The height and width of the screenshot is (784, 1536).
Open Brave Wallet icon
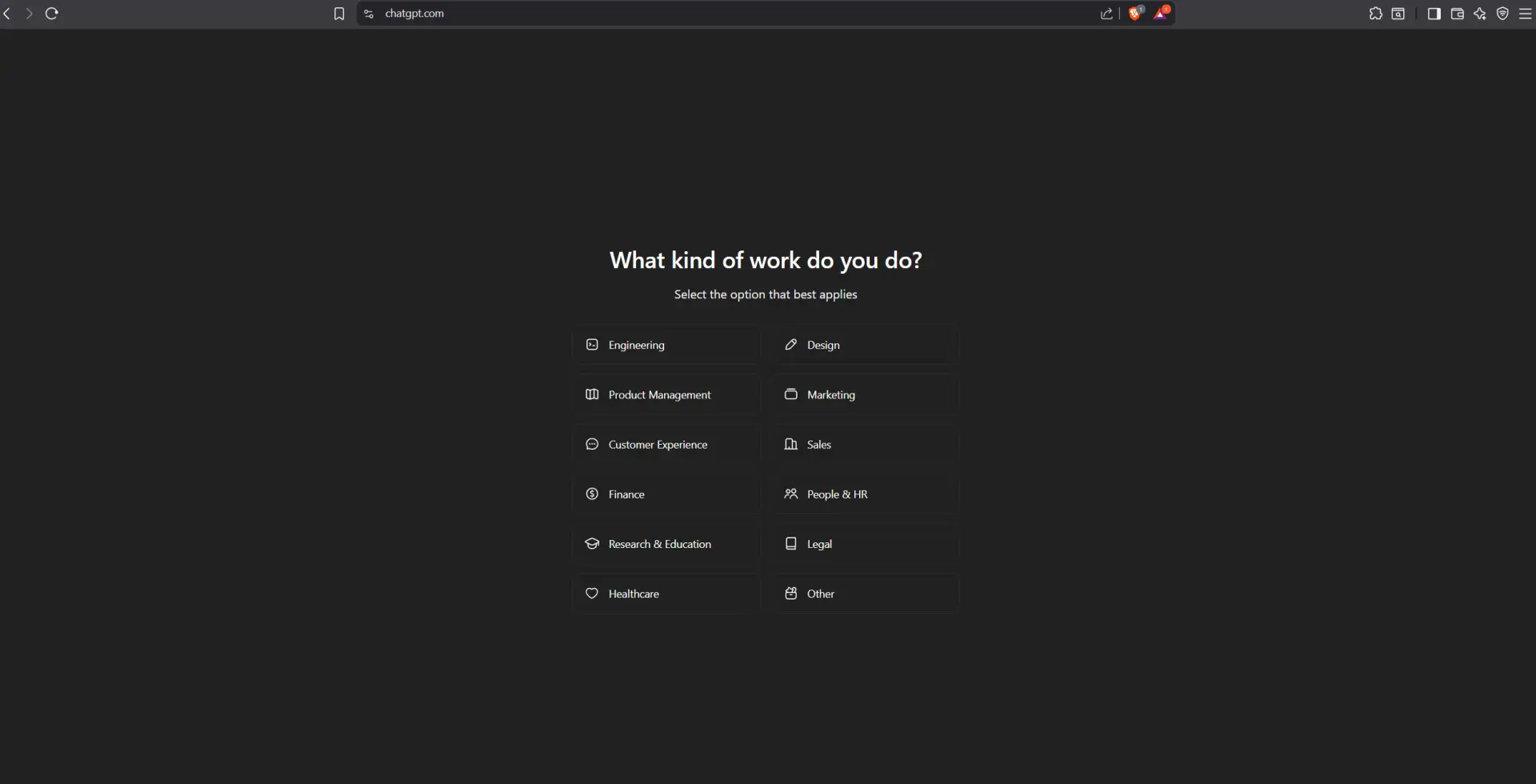tap(1458, 14)
